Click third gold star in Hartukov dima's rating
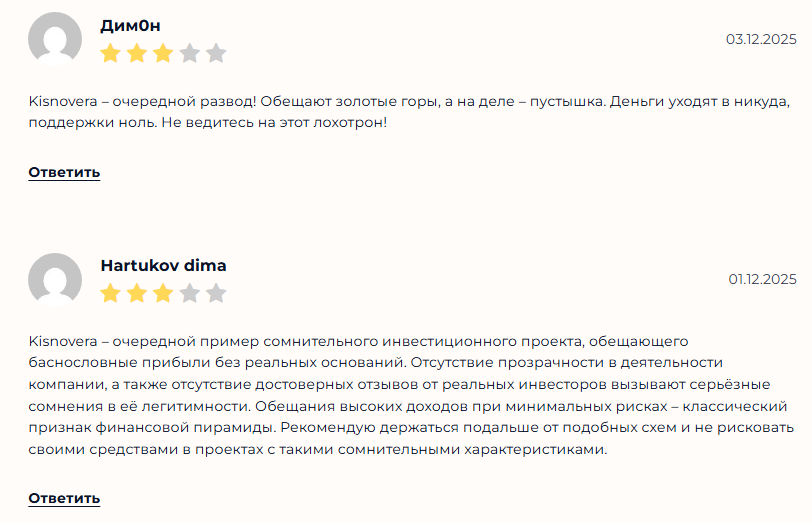812x522 pixels. [163, 293]
